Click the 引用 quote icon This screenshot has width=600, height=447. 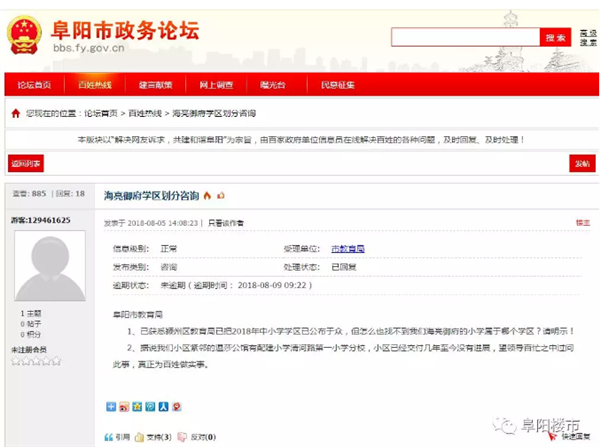(110, 437)
